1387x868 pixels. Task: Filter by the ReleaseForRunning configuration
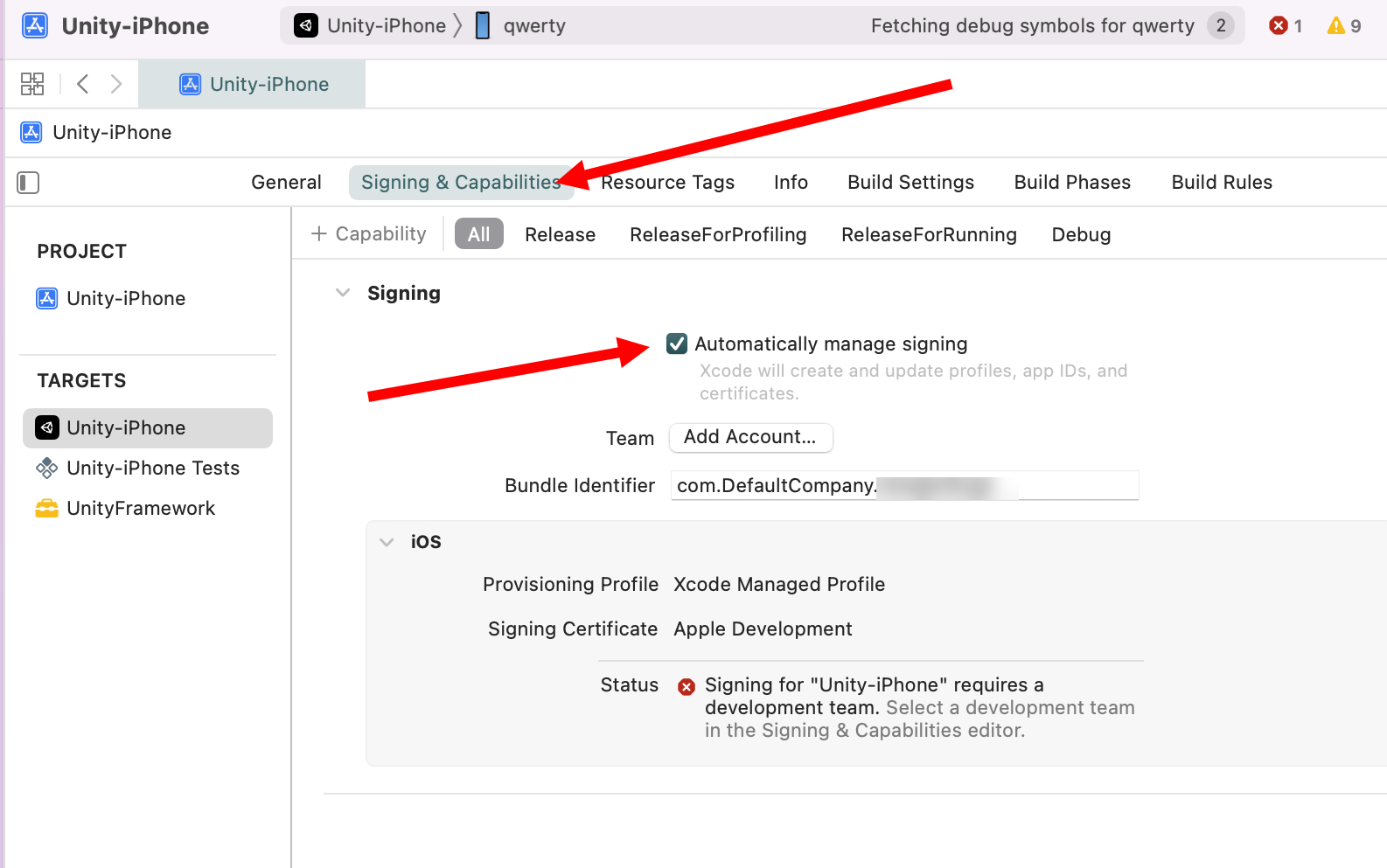(x=929, y=234)
